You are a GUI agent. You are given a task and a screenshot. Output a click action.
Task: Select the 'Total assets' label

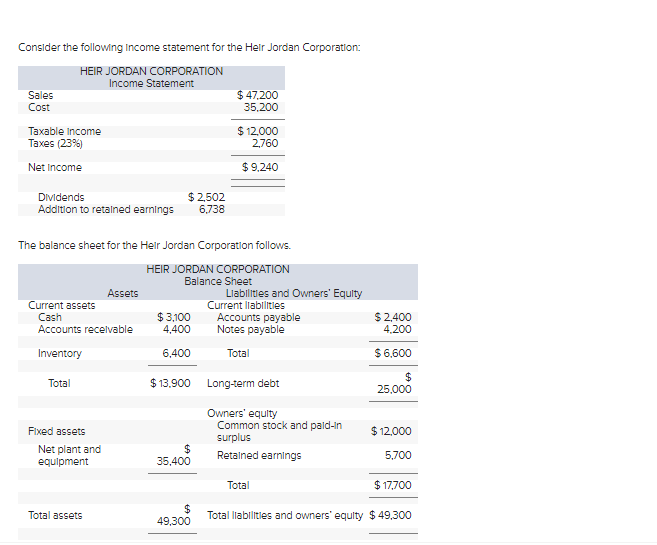point(55,515)
